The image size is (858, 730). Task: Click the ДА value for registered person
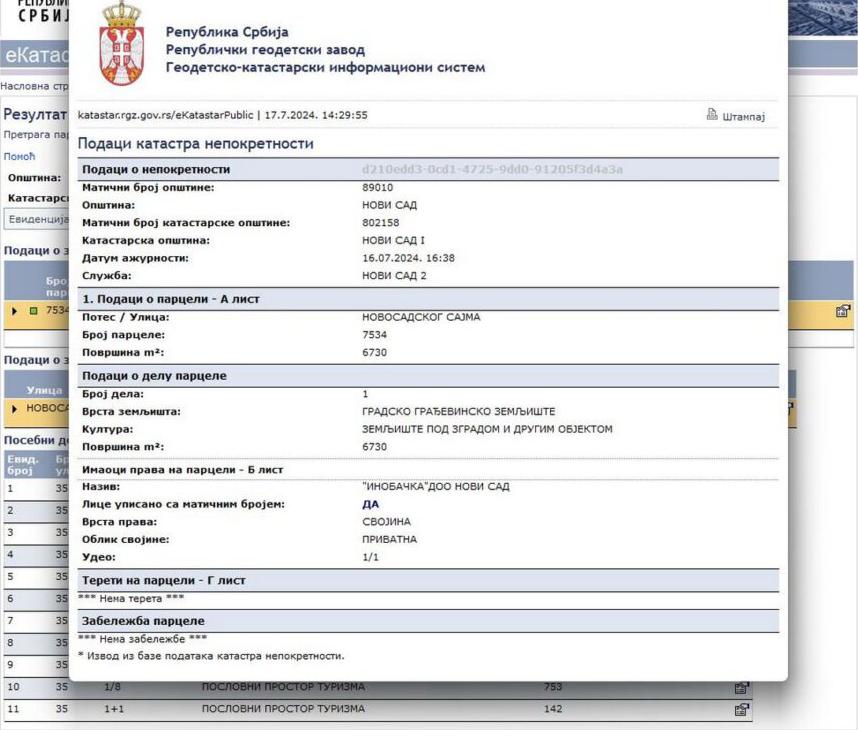point(370,505)
